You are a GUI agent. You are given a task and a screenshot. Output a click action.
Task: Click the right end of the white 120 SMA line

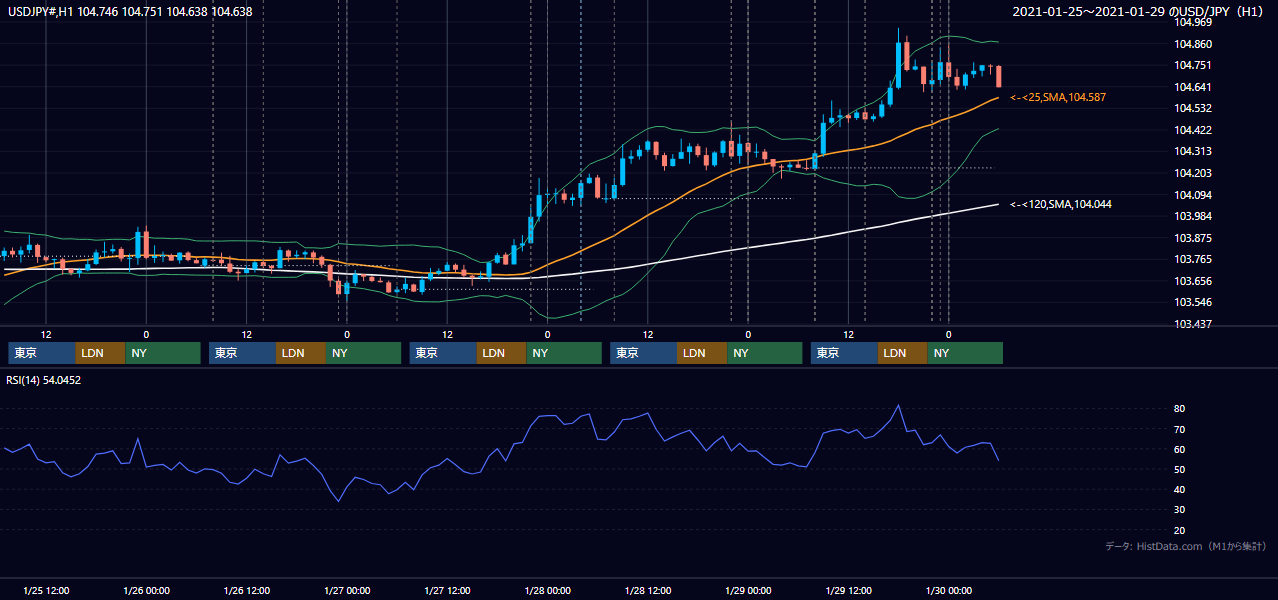pyautogui.click(x=997, y=204)
